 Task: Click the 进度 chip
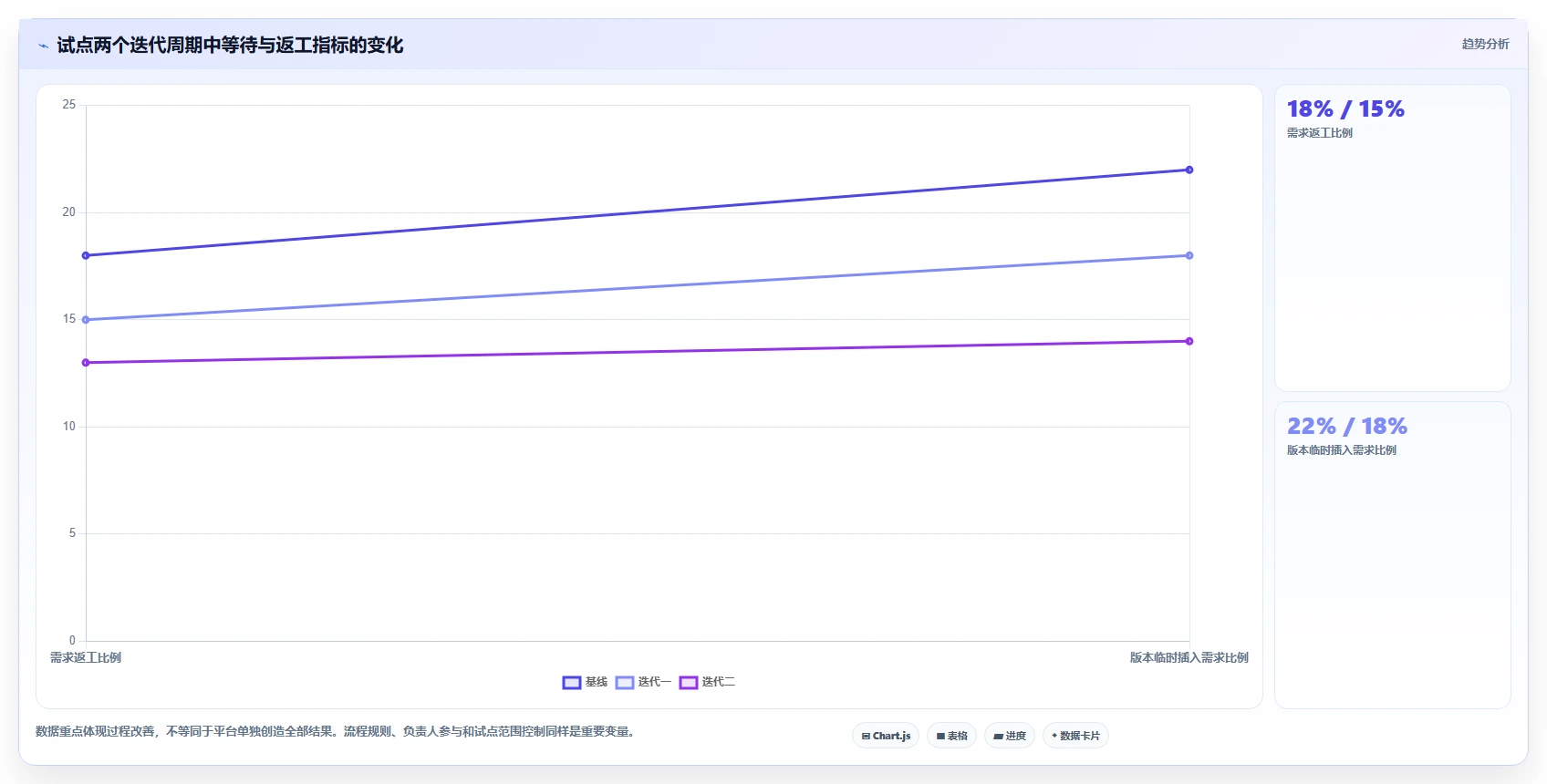click(x=1010, y=736)
